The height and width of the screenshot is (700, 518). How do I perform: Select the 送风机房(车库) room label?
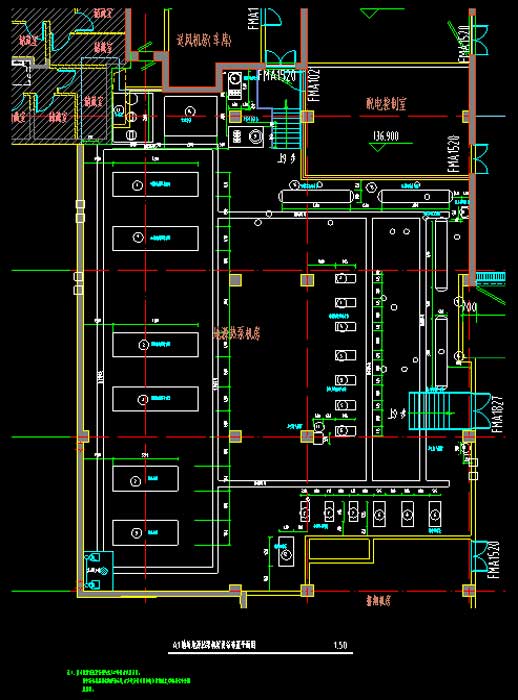coord(204,41)
